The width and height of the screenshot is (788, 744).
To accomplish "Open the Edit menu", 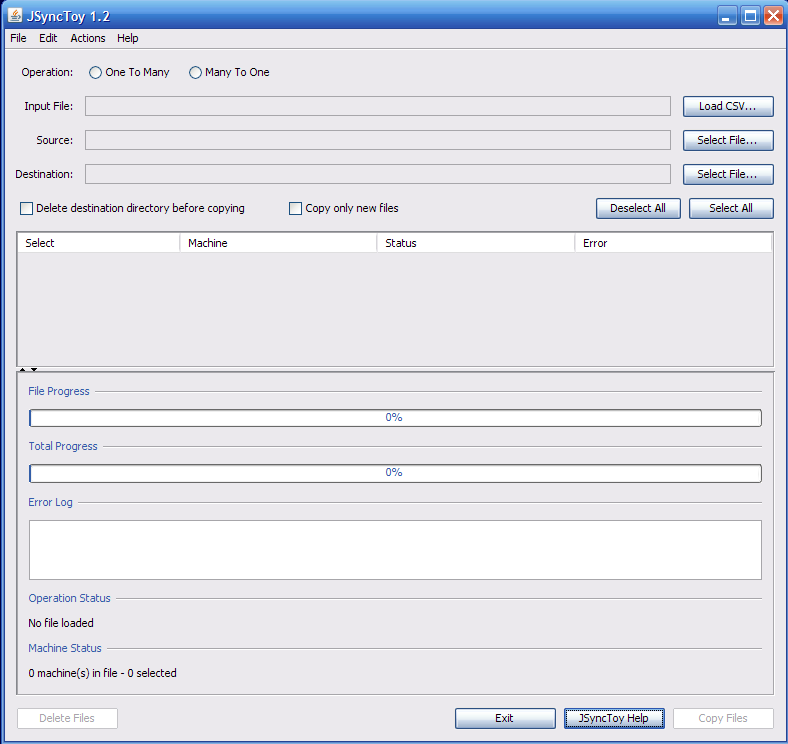I will click(48, 38).
